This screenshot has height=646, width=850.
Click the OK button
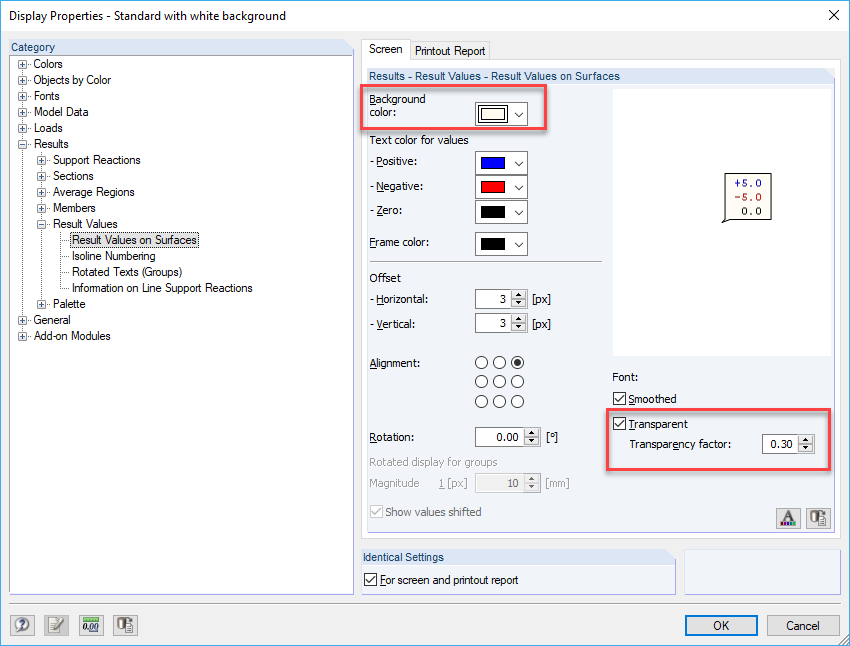tap(721, 624)
